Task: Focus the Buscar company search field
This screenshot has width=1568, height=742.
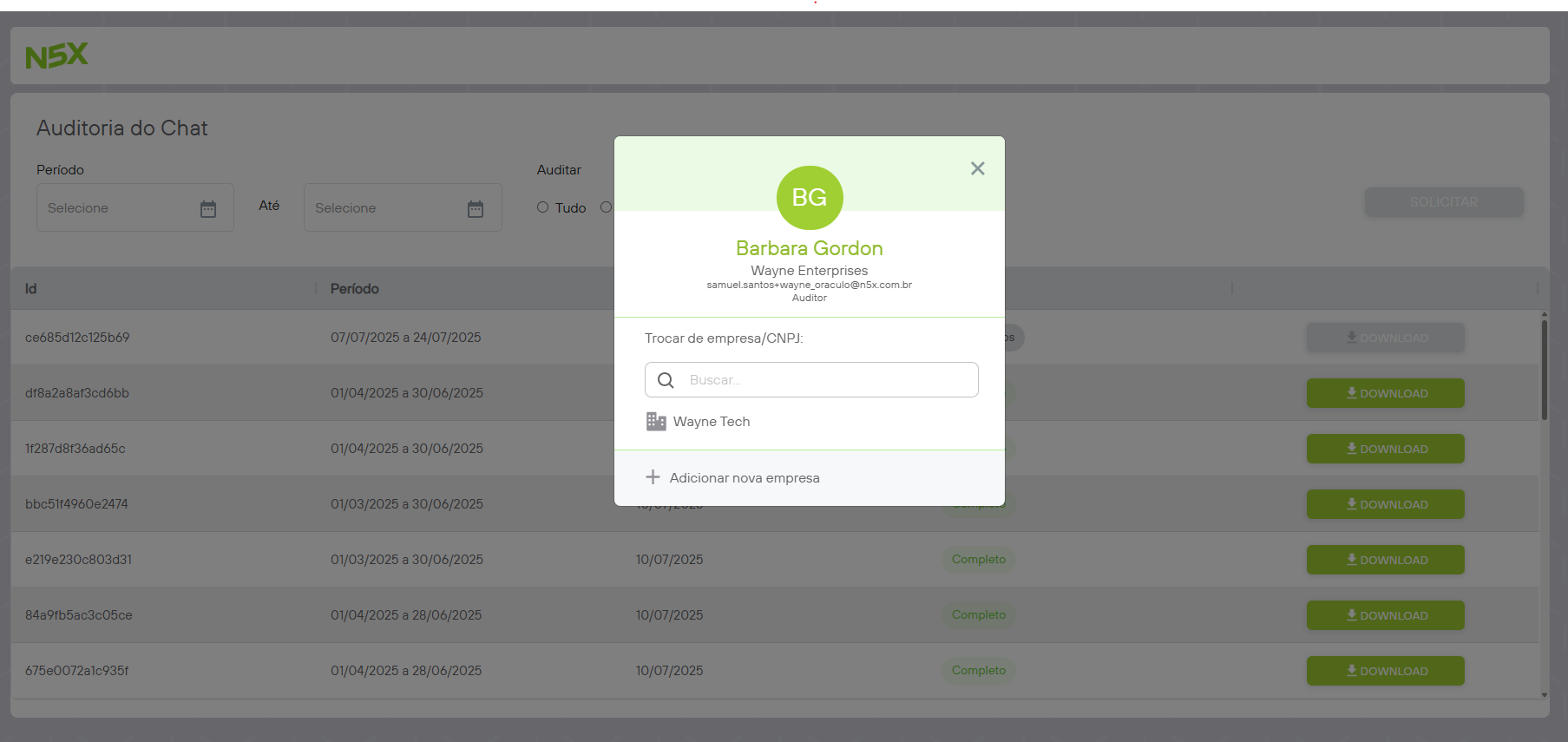Action: 811,380
